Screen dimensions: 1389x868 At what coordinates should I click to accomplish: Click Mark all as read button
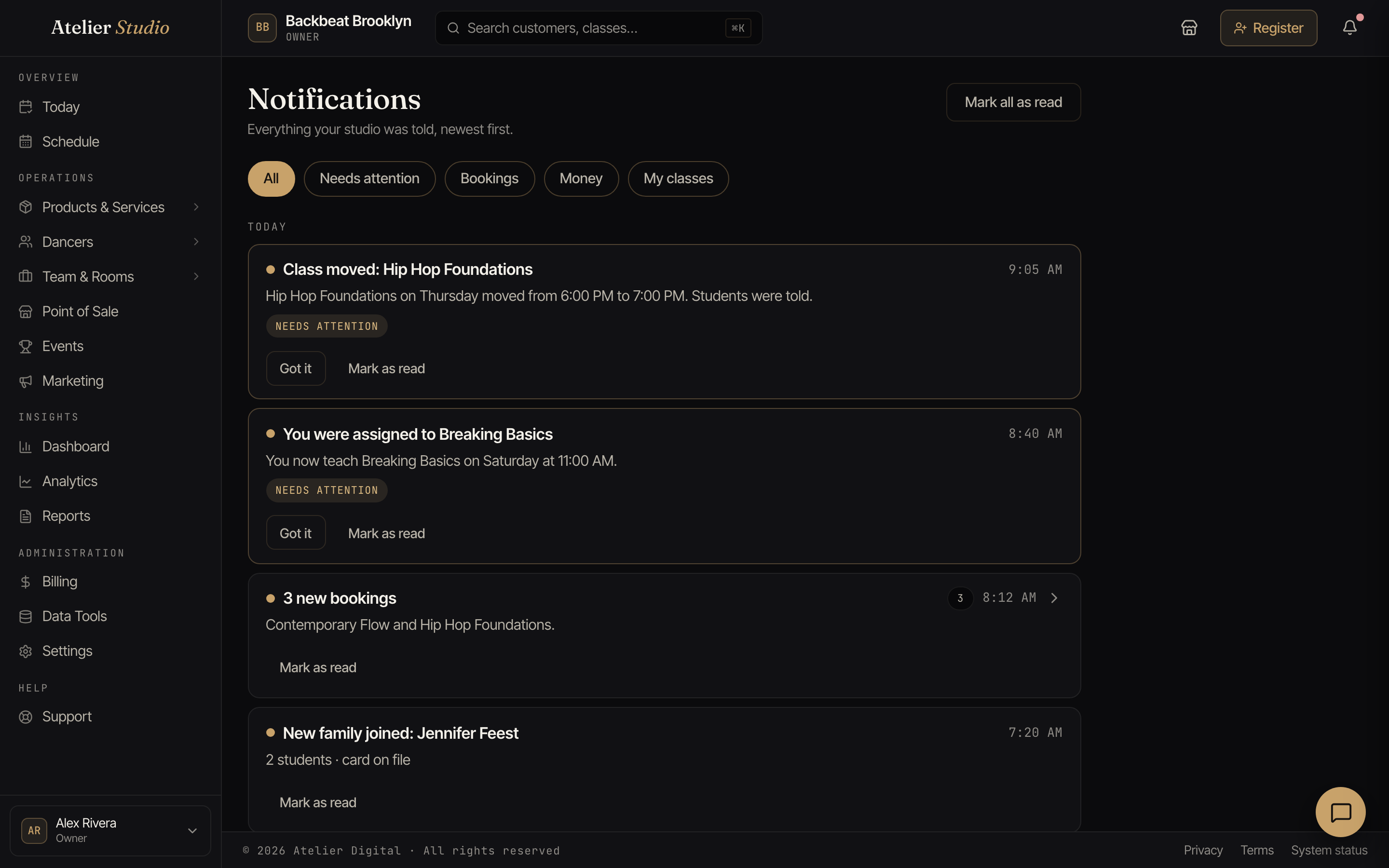(1013, 102)
